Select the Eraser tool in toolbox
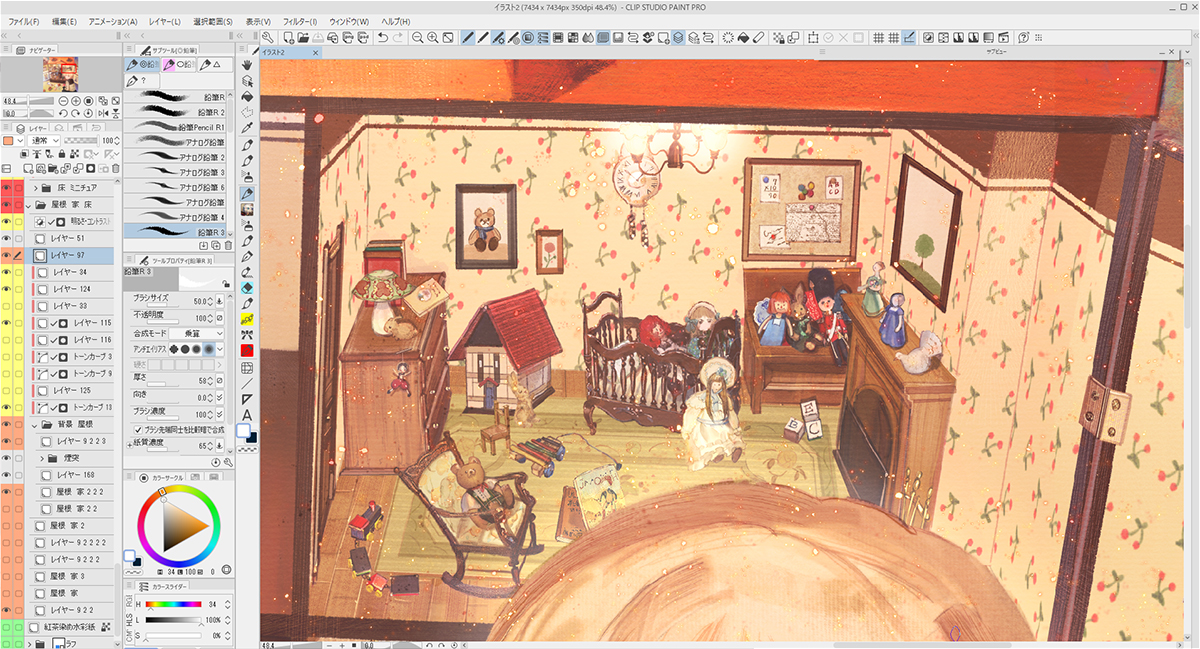This screenshot has height=649, width=1200. pos(247,287)
